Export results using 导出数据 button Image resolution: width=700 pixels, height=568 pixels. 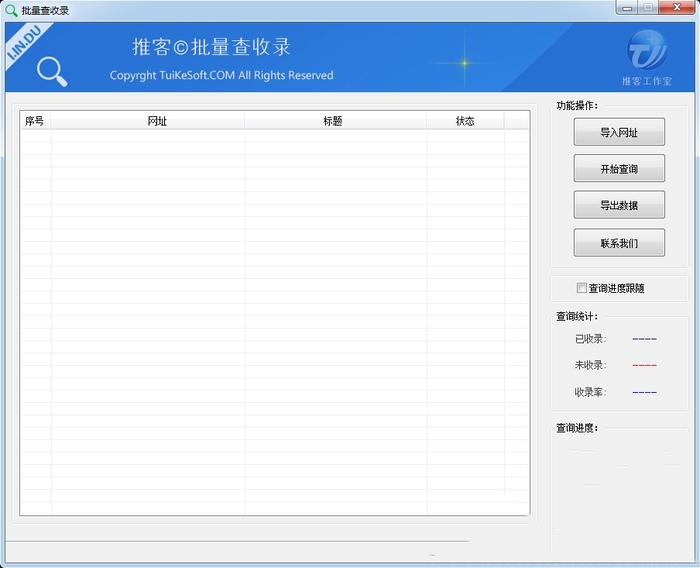pyautogui.click(x=619, y=205)
